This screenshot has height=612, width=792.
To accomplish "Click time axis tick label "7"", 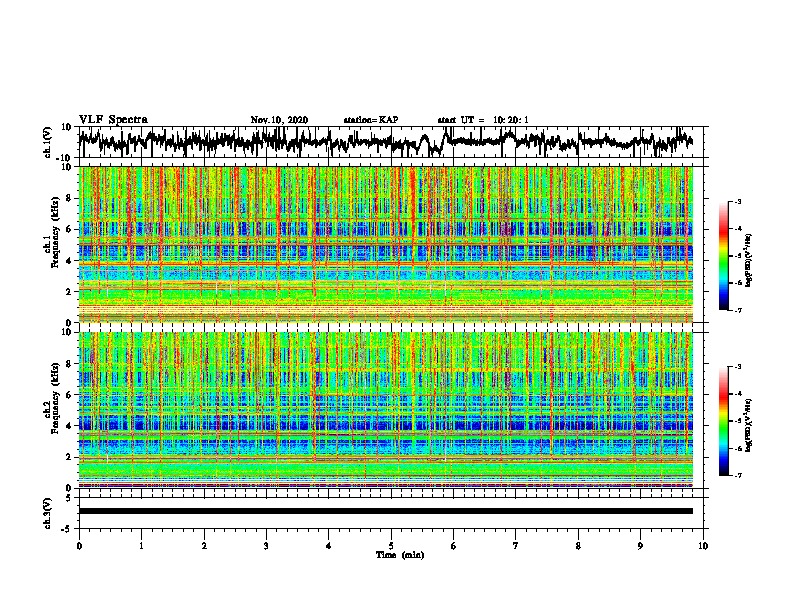I will (x=516, y=546).
